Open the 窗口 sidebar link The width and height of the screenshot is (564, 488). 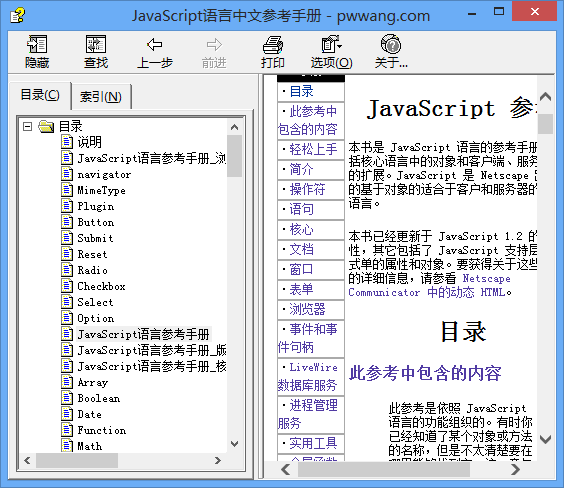(301, 269)
